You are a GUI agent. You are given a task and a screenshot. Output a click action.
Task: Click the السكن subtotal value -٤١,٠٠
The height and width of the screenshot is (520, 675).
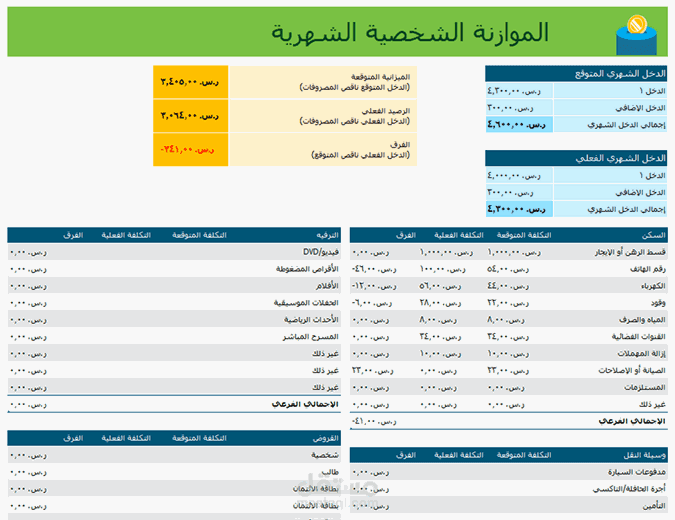point(374,421)
